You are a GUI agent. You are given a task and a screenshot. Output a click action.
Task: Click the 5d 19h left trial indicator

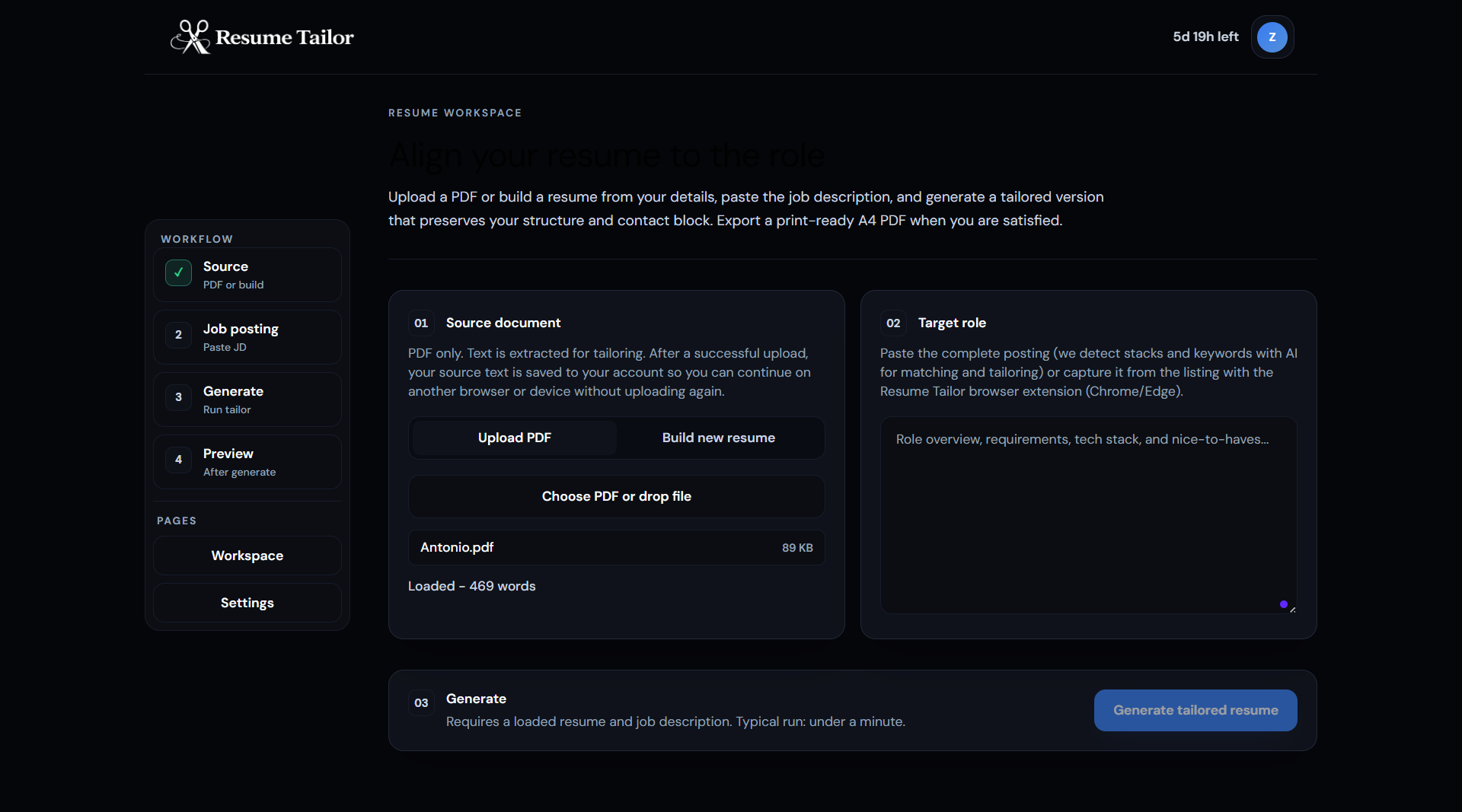(1205, 37)
